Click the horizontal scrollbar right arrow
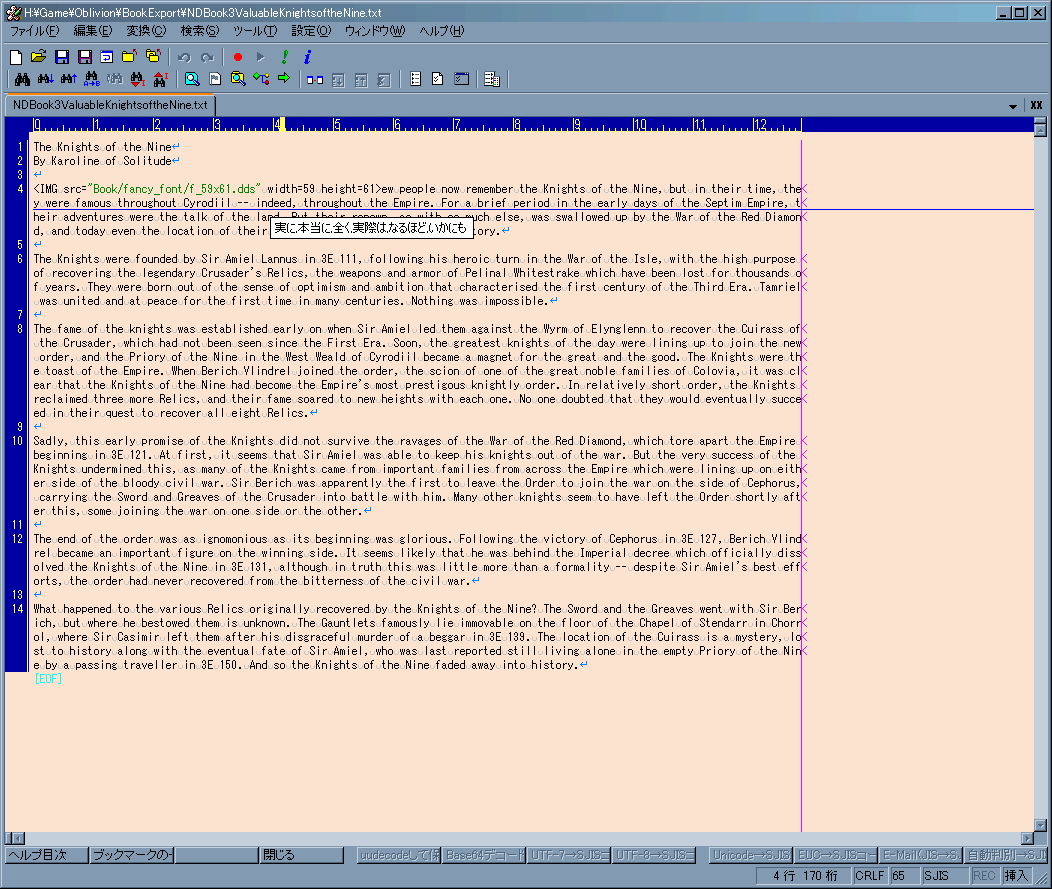 [x=1027, y=838]
